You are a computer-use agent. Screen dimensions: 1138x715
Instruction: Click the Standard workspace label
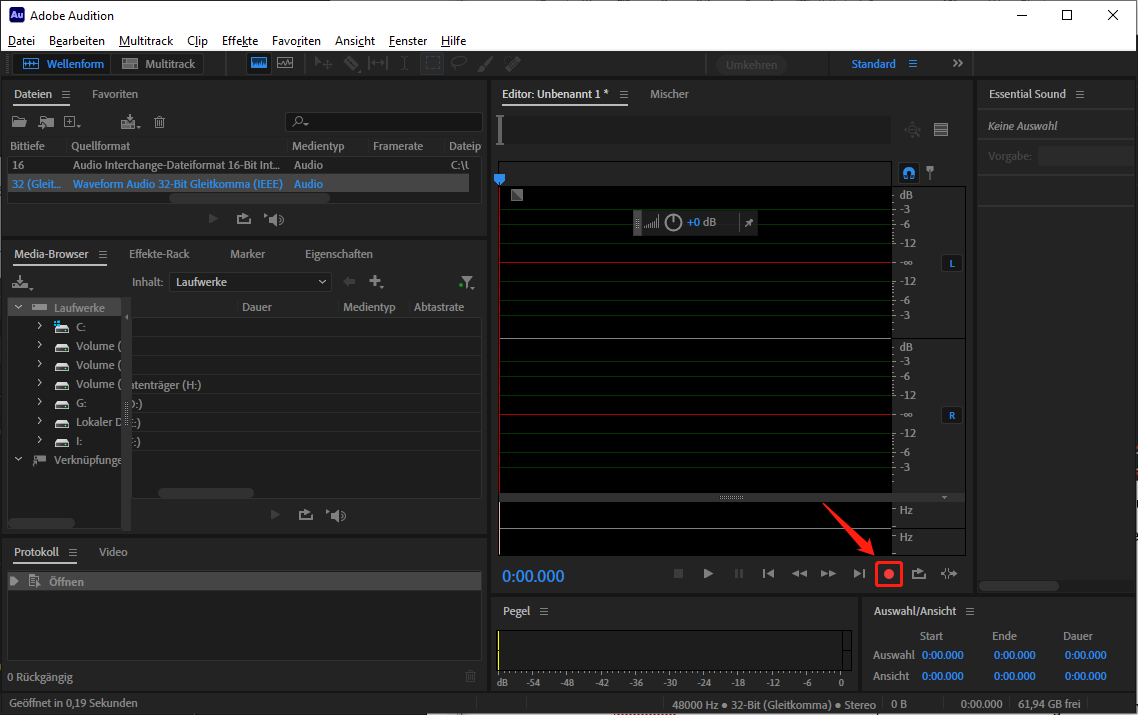click(x=873, y=63)
